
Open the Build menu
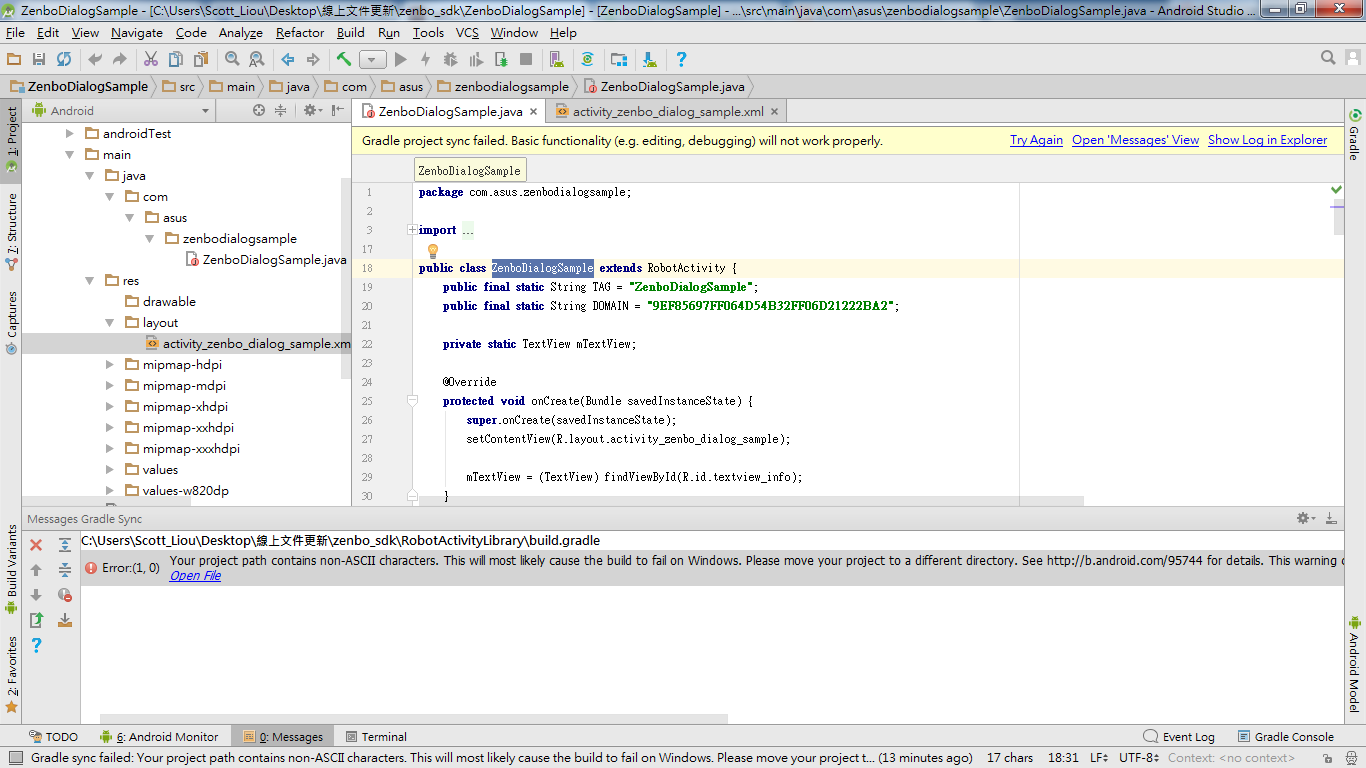(x=351, y=33)
